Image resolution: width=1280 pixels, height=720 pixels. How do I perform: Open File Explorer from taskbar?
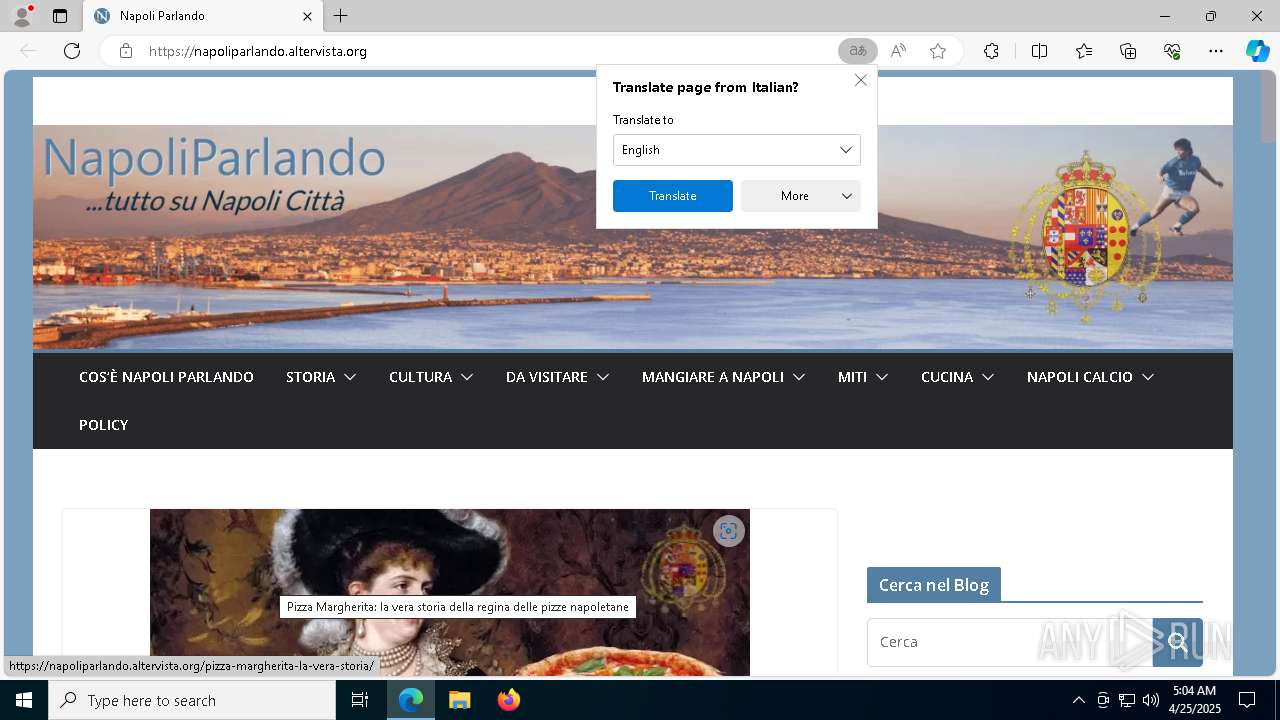click(x=460, y=700)
